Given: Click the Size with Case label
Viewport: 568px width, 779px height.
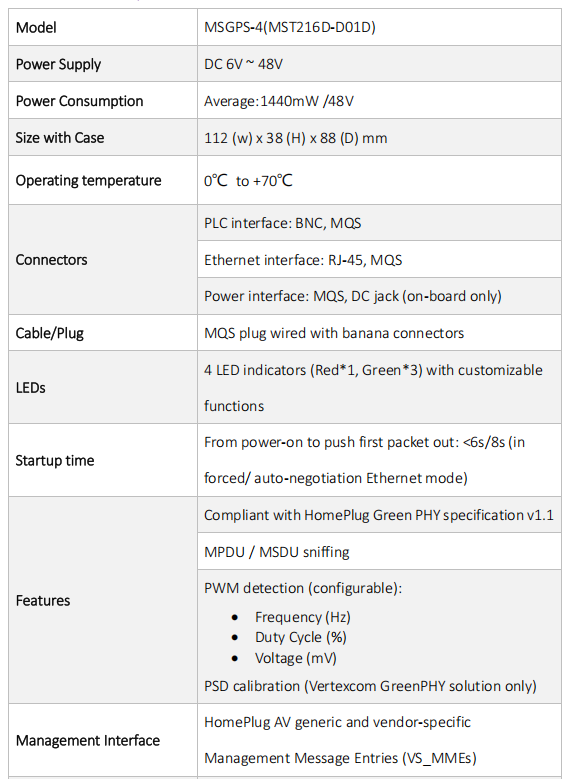Looking at the screenshot, I should [60, 138].
